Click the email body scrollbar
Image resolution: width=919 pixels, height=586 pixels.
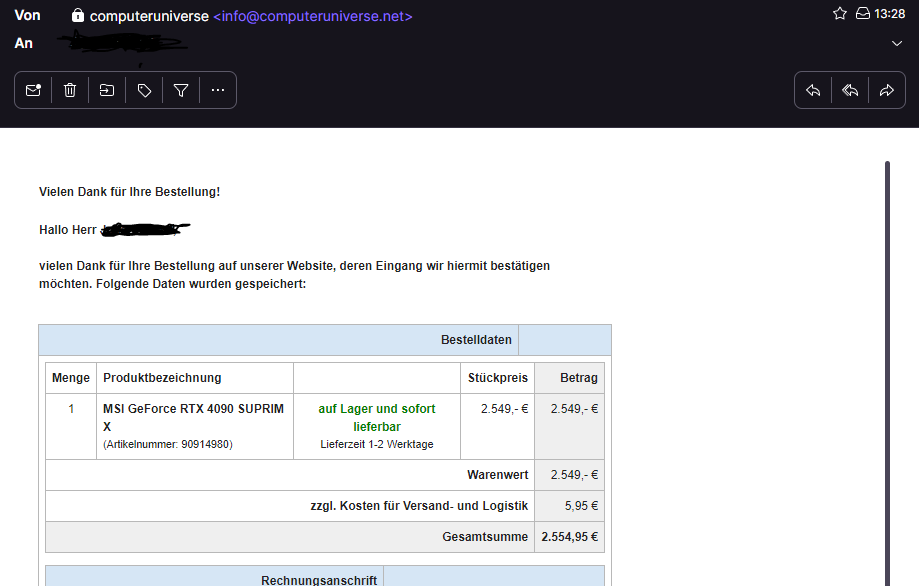click(886, 370)
